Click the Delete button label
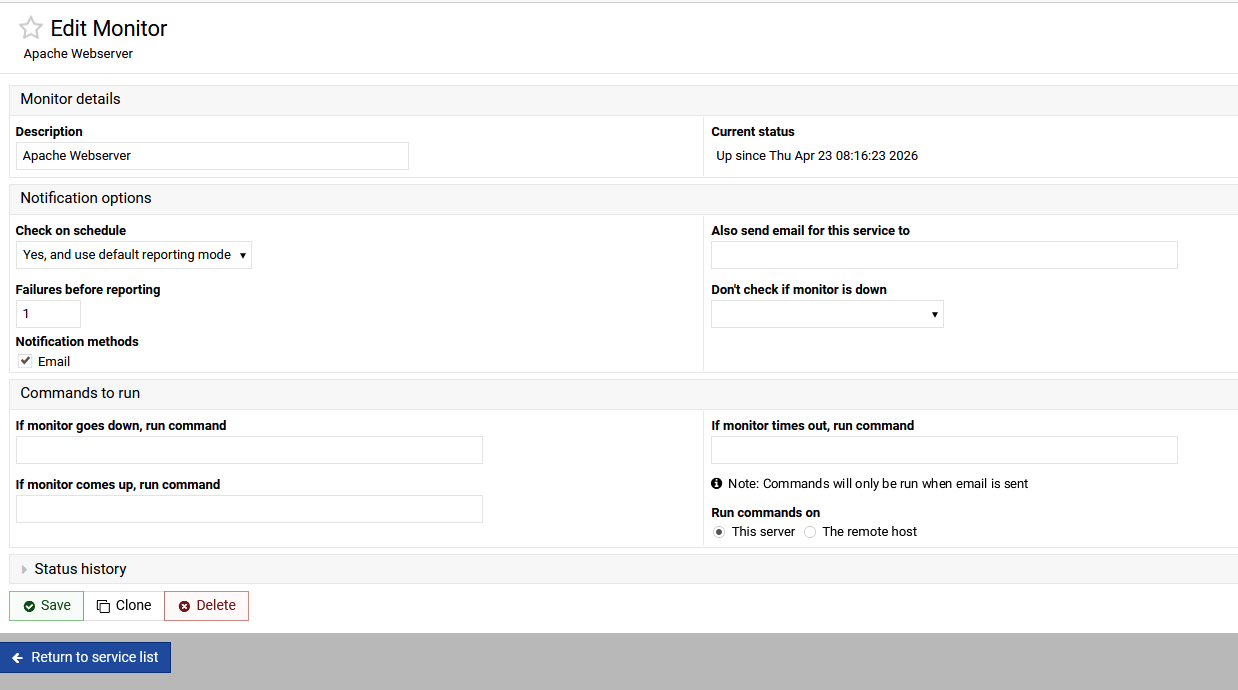The height and width of the screenshot is (690, 1238). 216,605
